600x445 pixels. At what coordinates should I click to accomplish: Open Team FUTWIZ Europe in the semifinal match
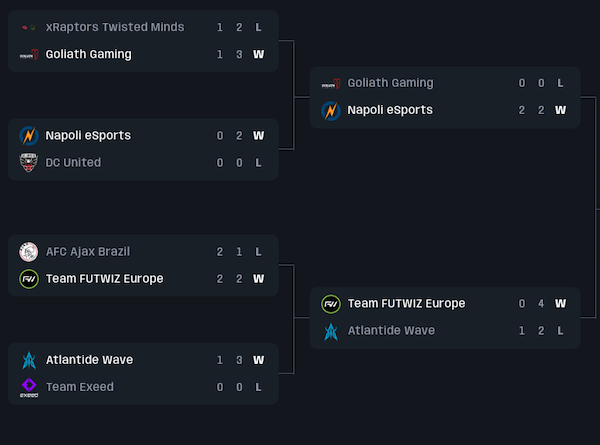point(407,303)
